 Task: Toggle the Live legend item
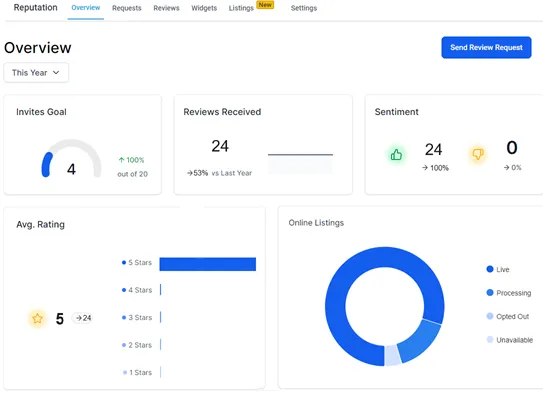click(x=498, y=269)
